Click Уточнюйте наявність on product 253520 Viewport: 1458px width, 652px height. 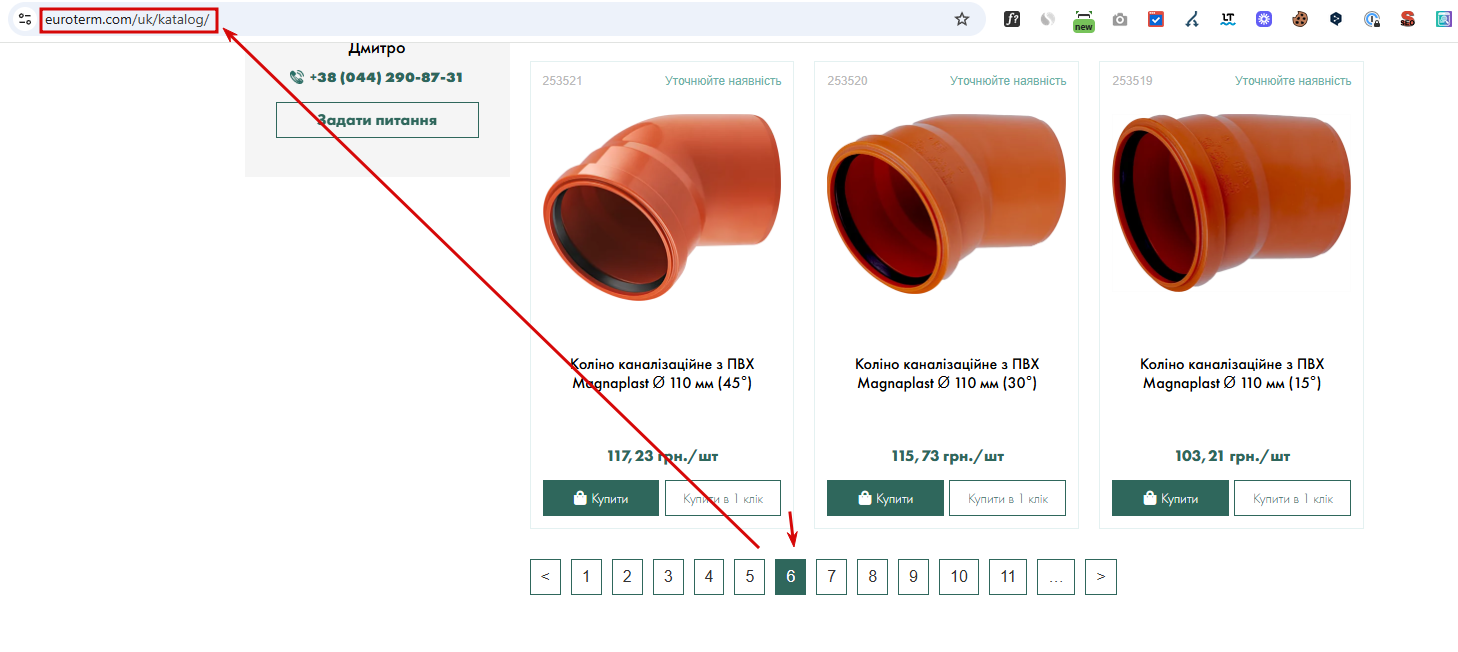[1008, 81]
